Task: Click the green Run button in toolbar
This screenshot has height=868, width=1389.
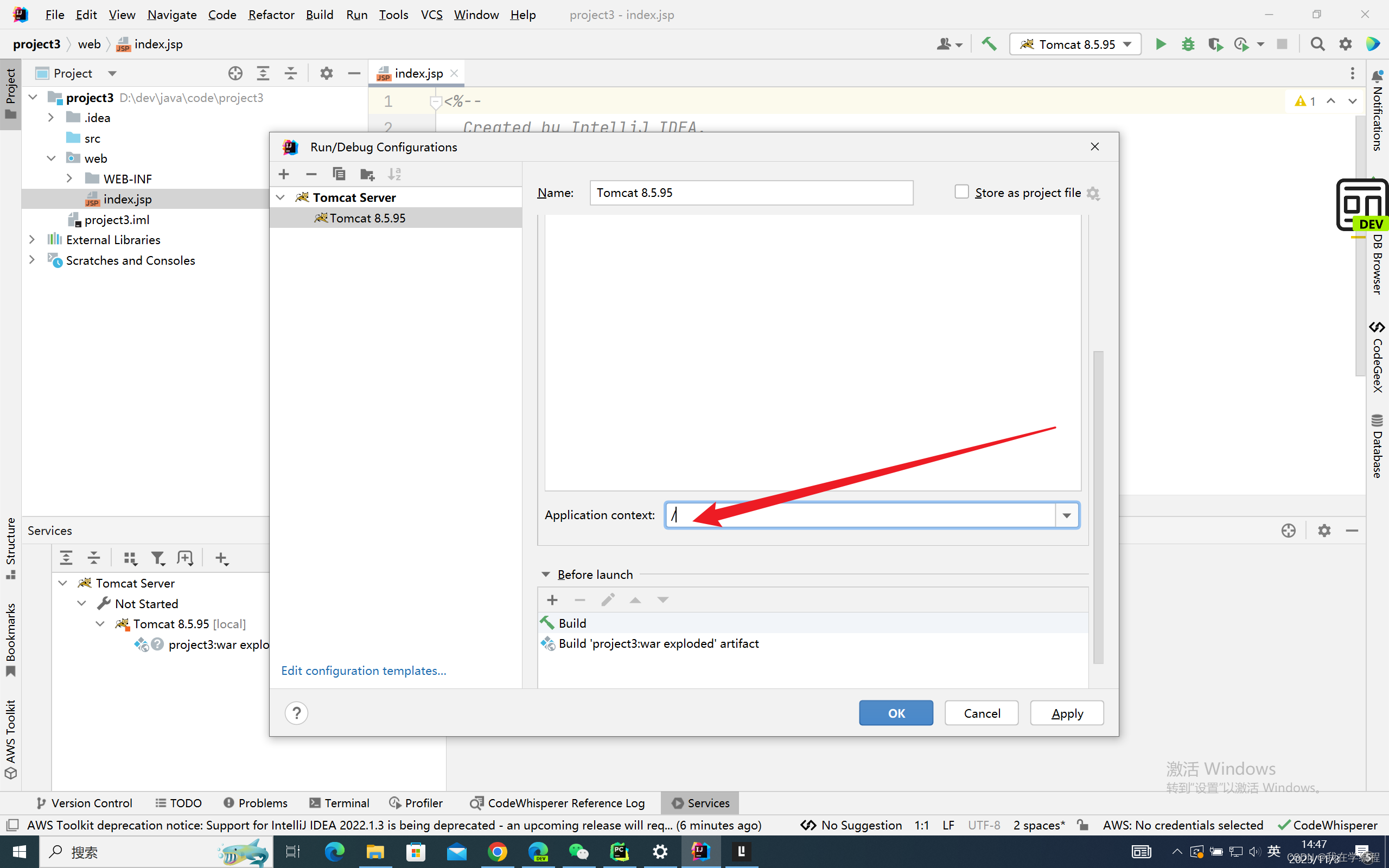Action: 1160,44
